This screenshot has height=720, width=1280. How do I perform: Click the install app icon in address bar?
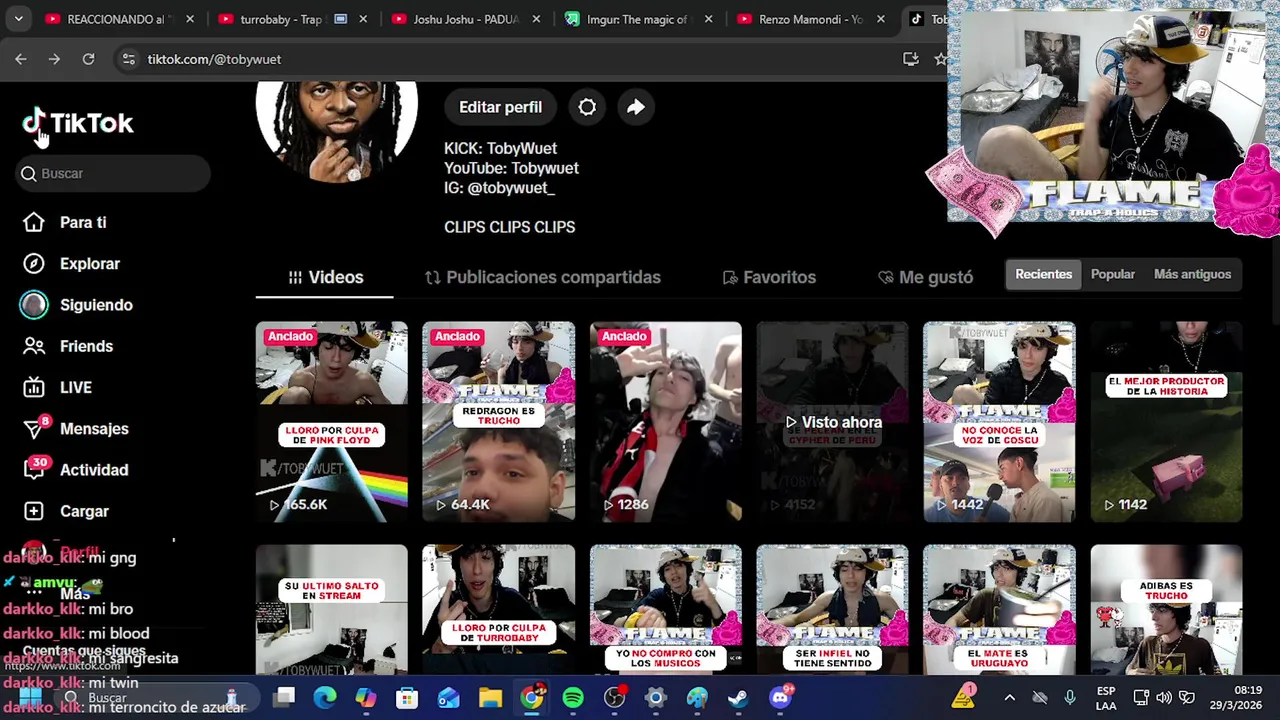910,59
